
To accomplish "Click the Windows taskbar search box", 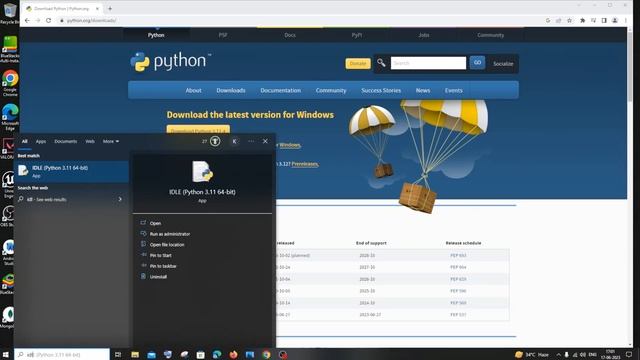I will click(62, 354).
